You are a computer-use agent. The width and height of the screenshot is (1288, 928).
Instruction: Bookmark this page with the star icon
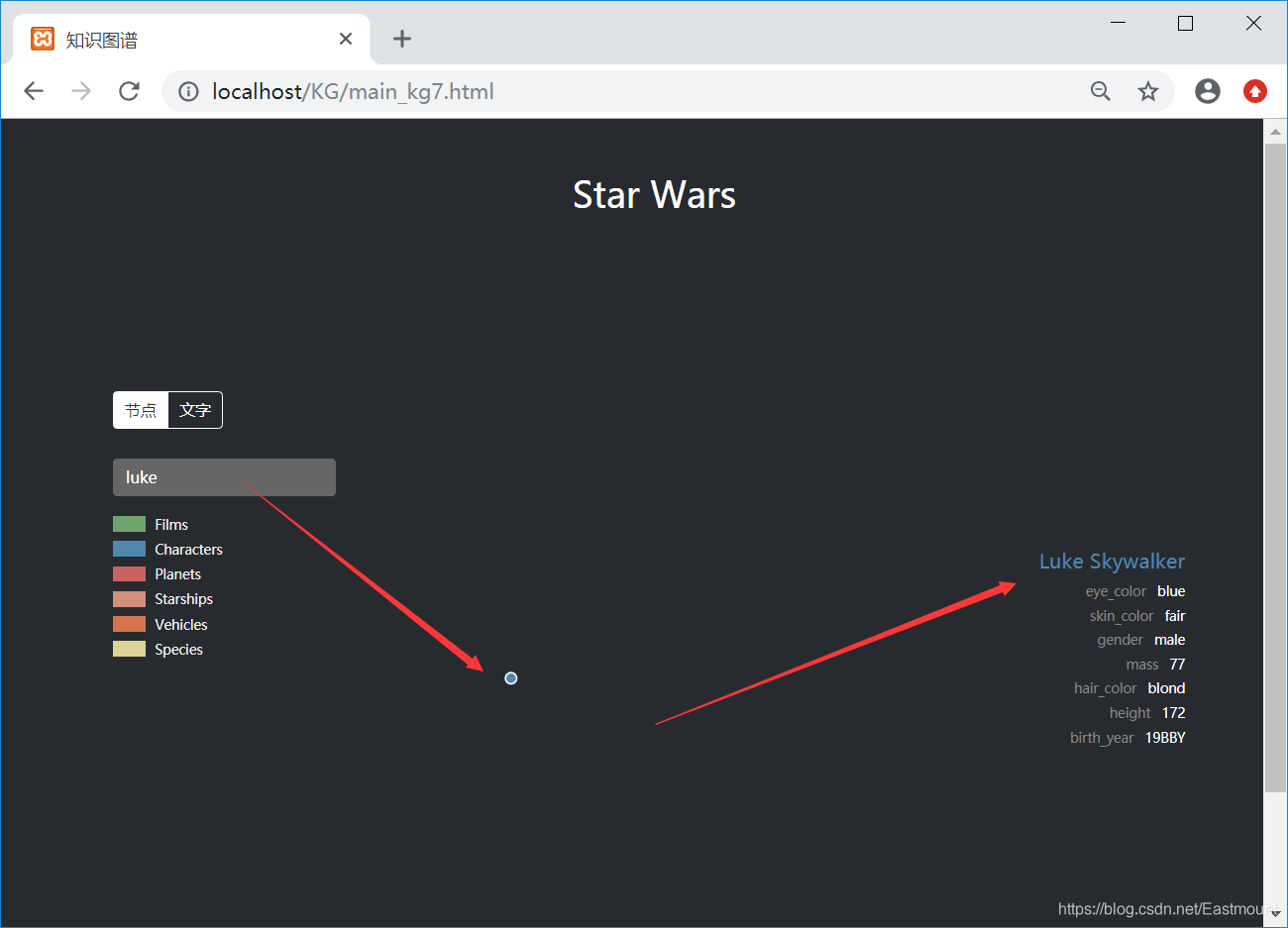tap(1148, 91)
